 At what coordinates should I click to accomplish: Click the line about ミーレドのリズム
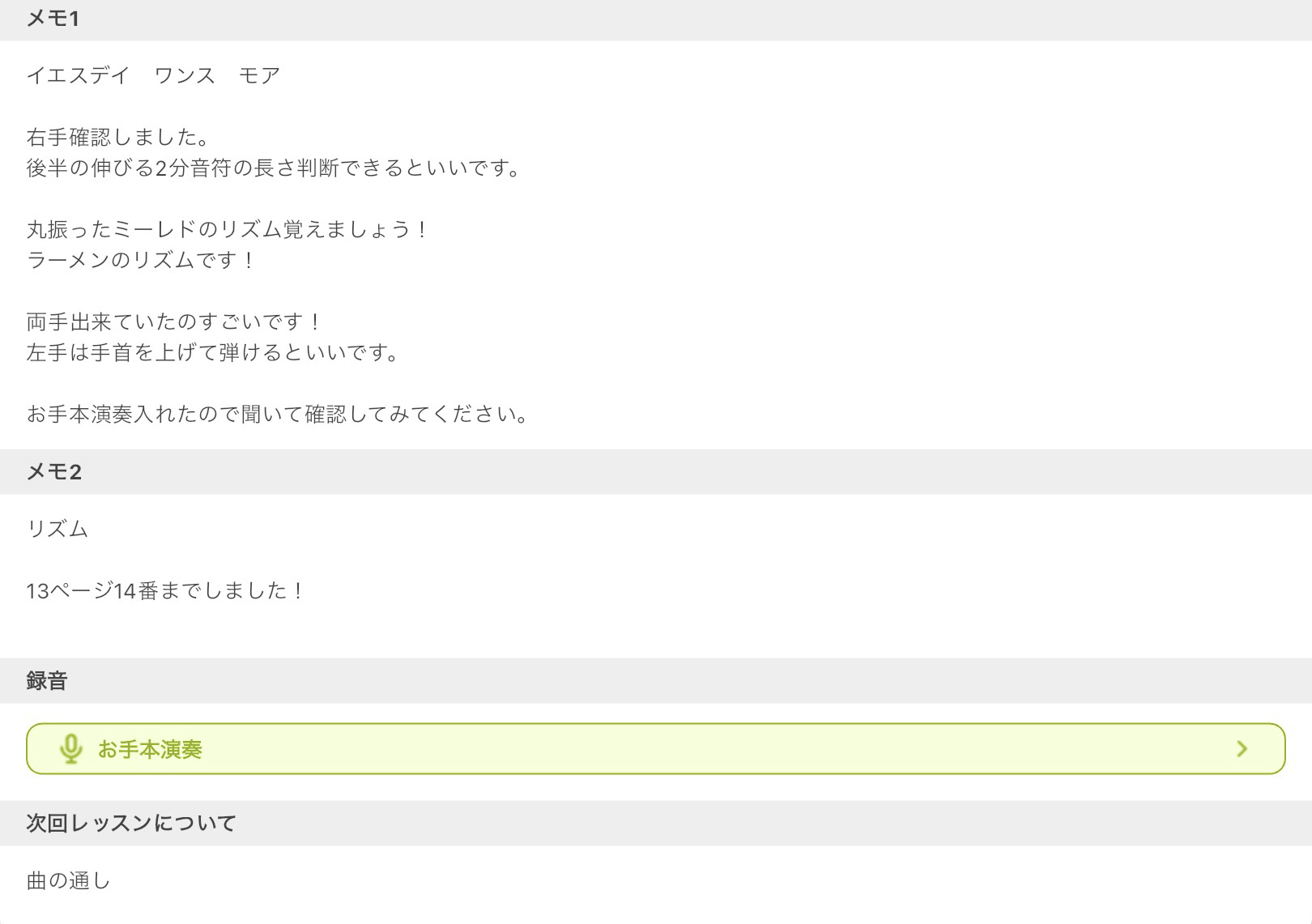227,230
